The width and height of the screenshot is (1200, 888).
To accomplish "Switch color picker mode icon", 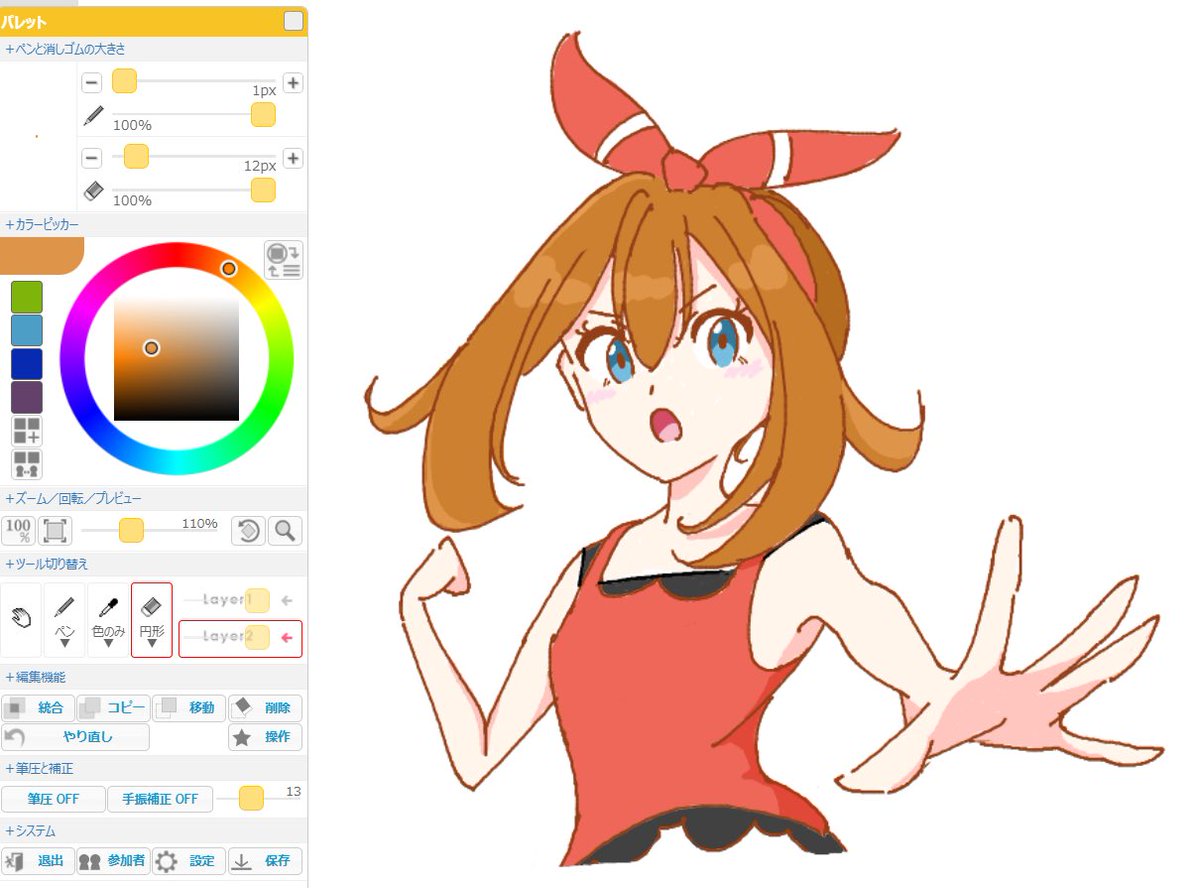I will (284, 260).
